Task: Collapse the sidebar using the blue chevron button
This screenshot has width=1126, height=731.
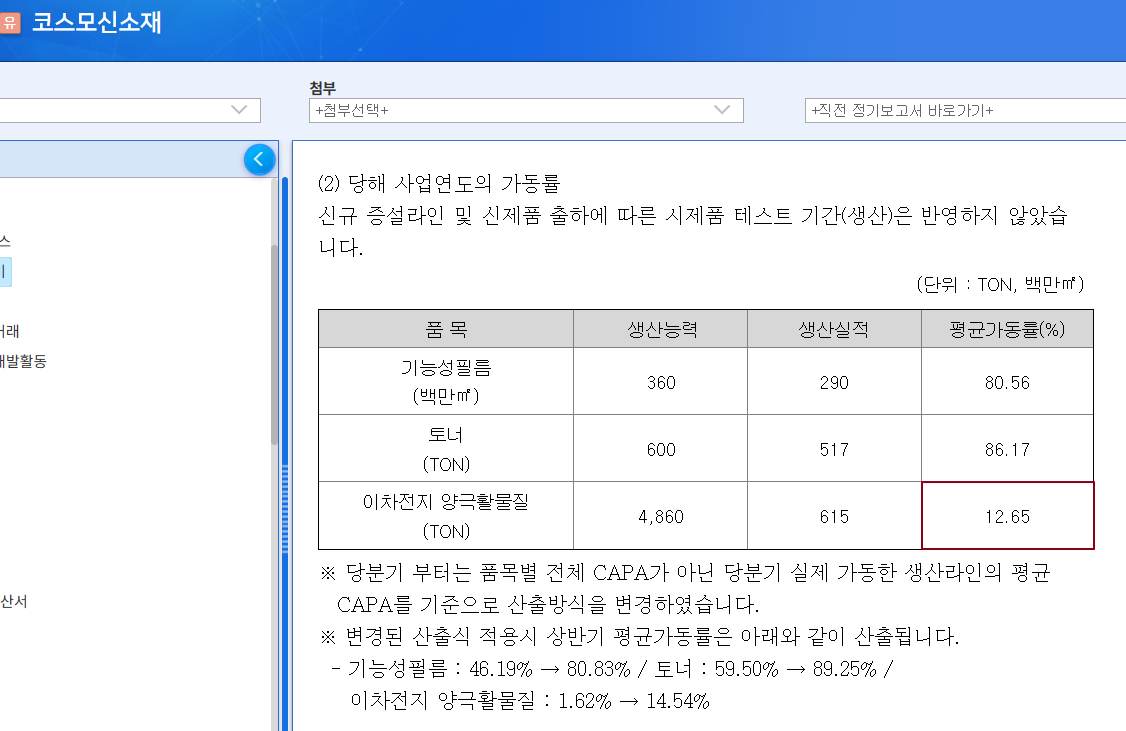Action: 259,159
